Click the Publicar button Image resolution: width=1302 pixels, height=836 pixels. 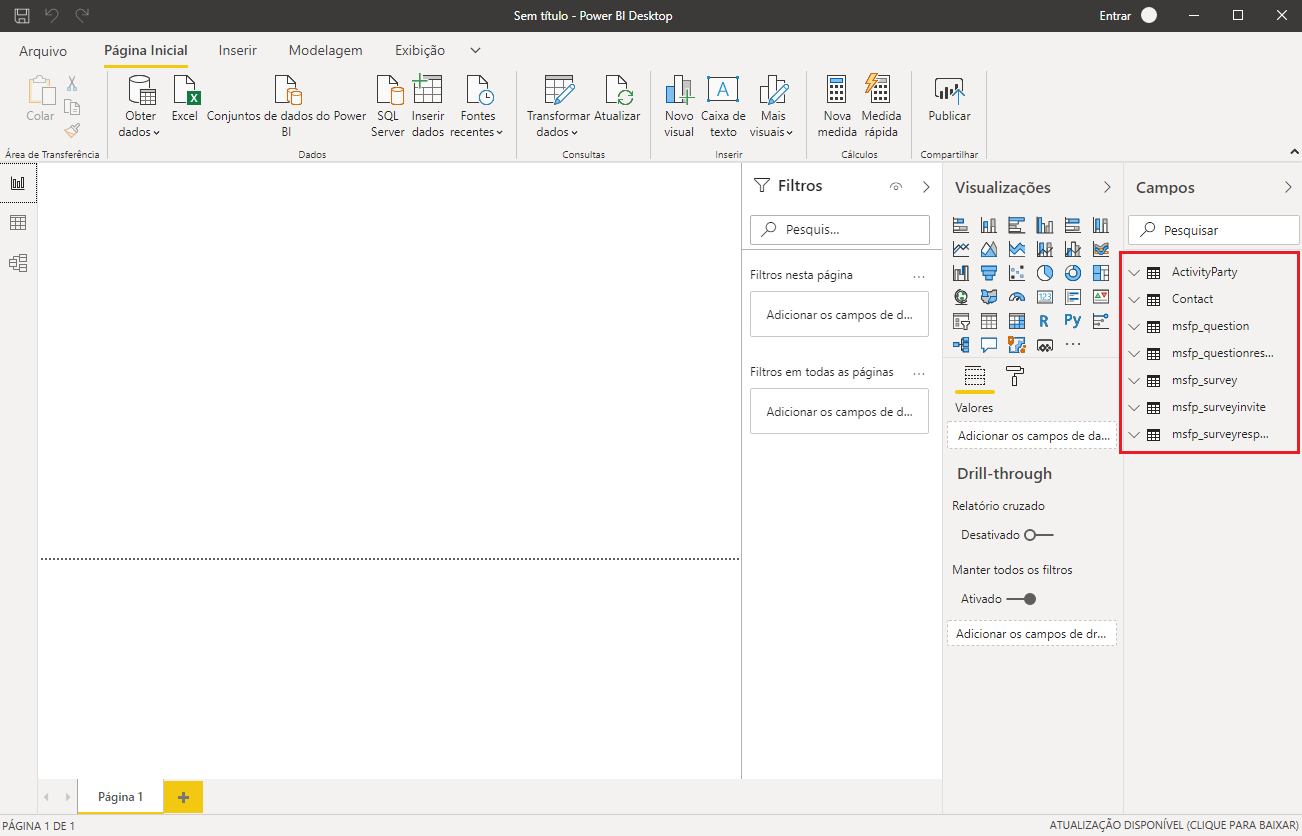coord(949,99)
